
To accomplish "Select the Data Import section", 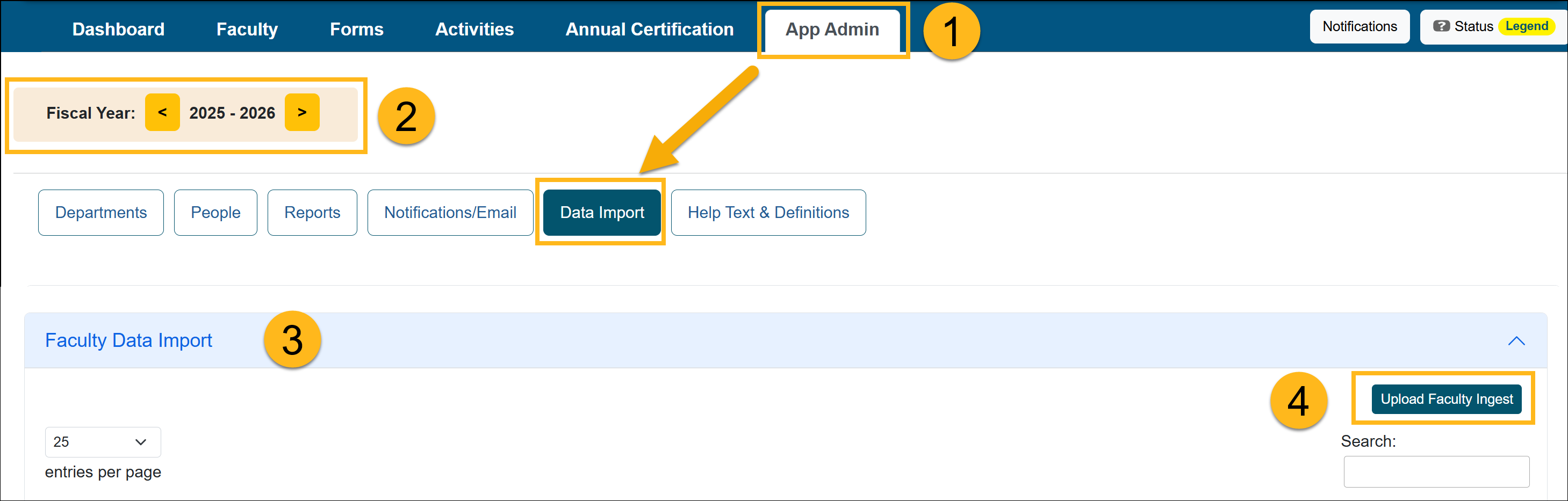I will (601, 212).
